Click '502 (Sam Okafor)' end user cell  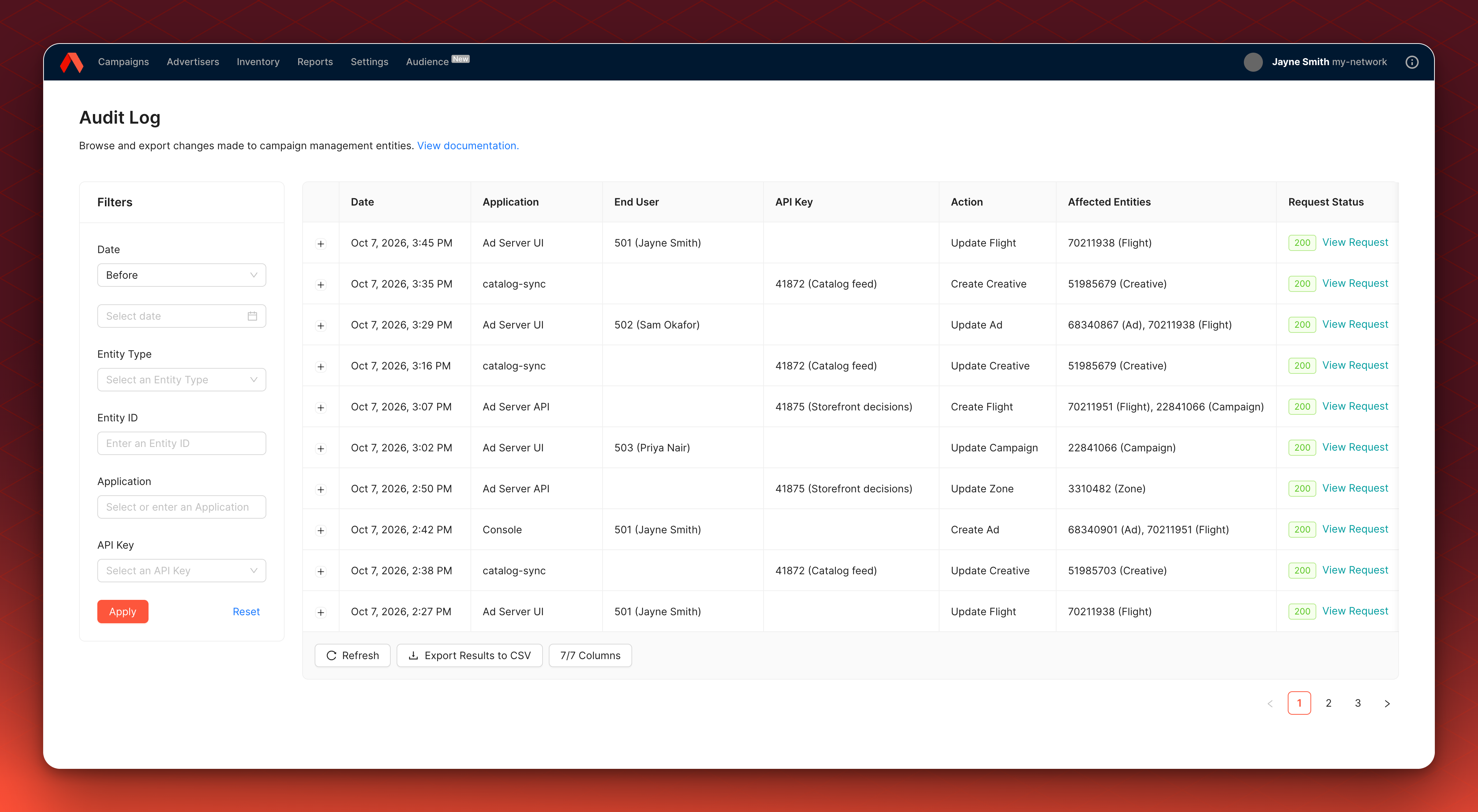[x=657, y=324]
